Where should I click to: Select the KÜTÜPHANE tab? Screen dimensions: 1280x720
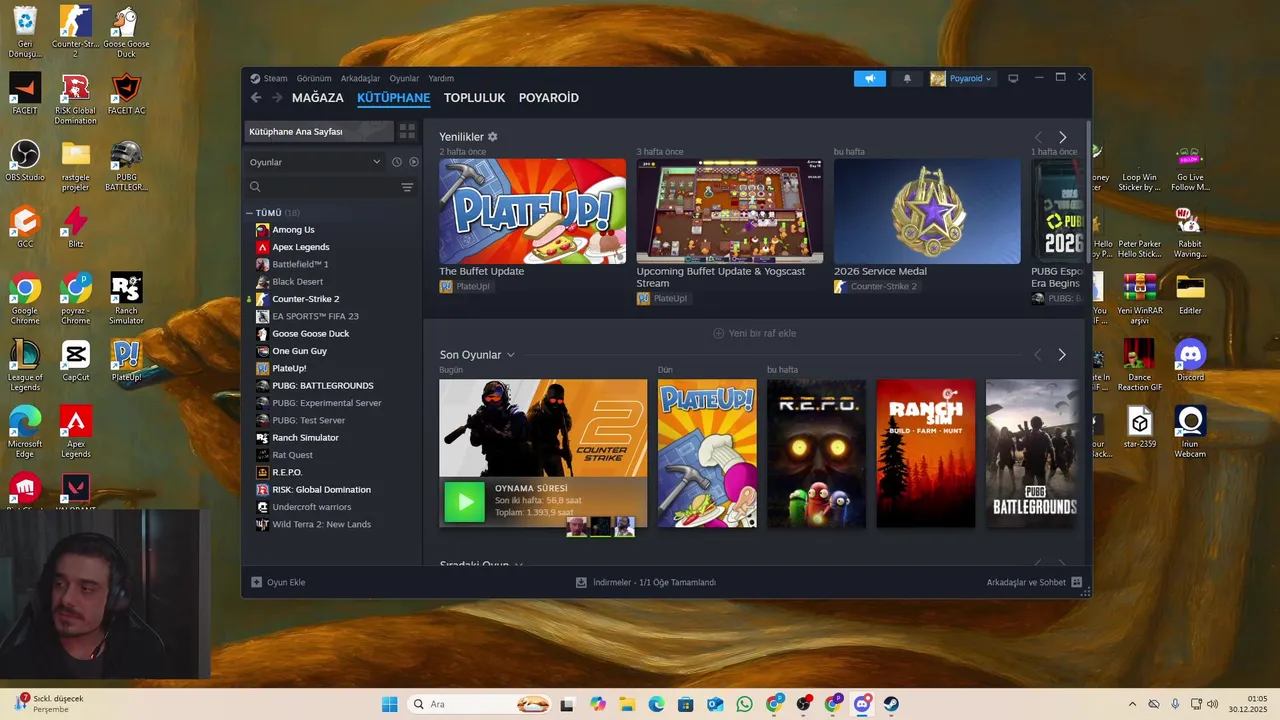[x=394, y=98]
